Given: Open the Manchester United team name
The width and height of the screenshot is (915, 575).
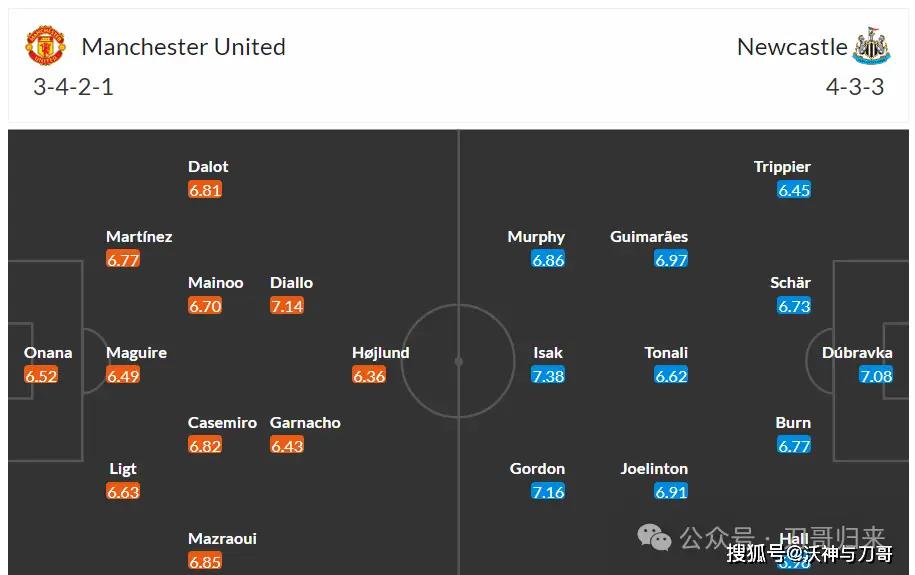Looking at the screenshot, I should click(183, 47).
